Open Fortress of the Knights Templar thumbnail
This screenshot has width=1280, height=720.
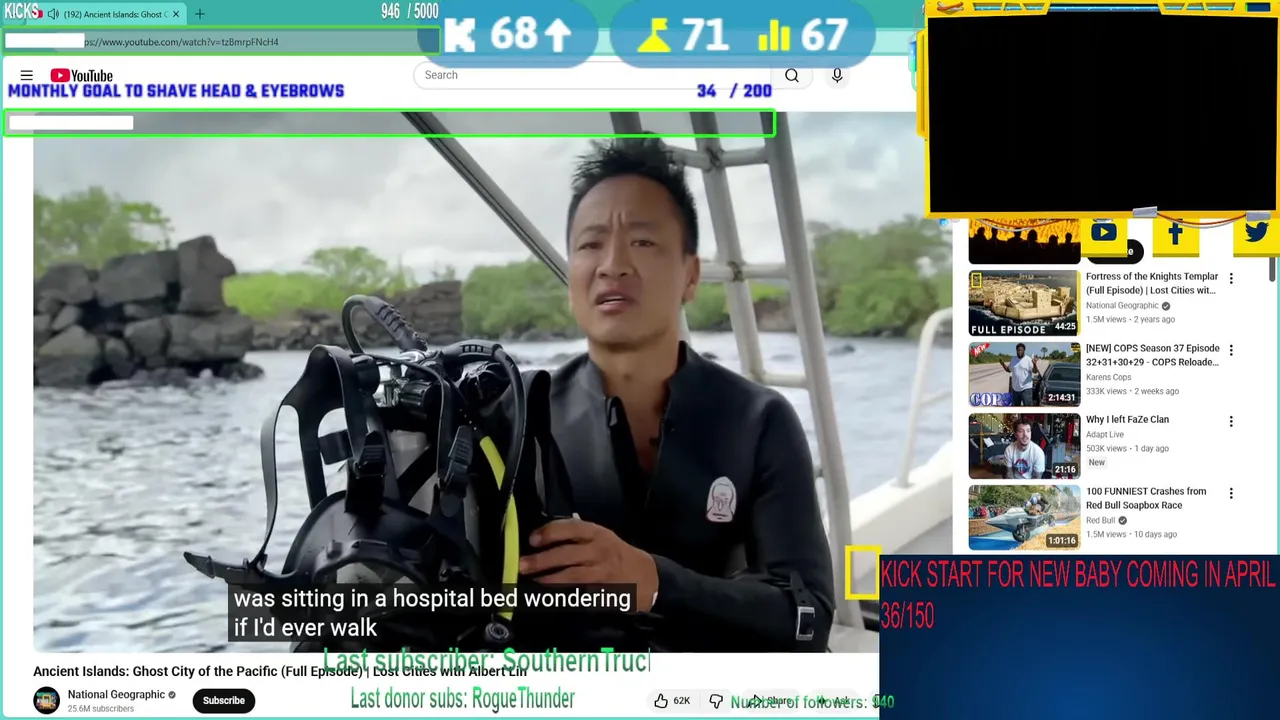pos(1024,302)
